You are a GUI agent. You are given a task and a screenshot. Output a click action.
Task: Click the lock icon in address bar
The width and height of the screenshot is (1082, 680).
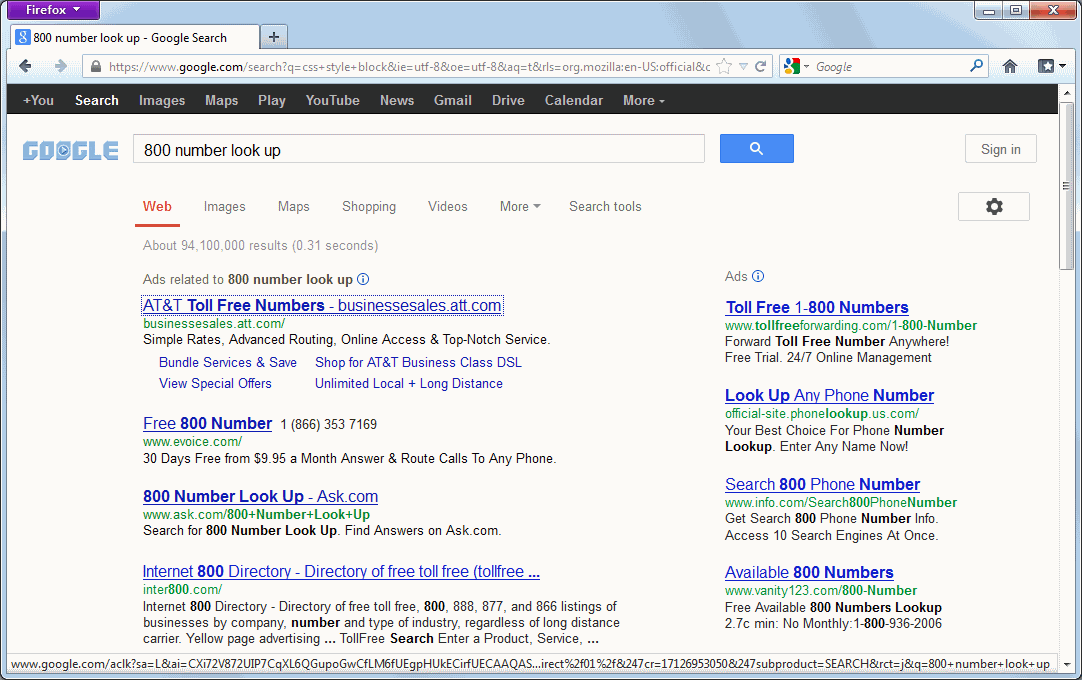96,66
